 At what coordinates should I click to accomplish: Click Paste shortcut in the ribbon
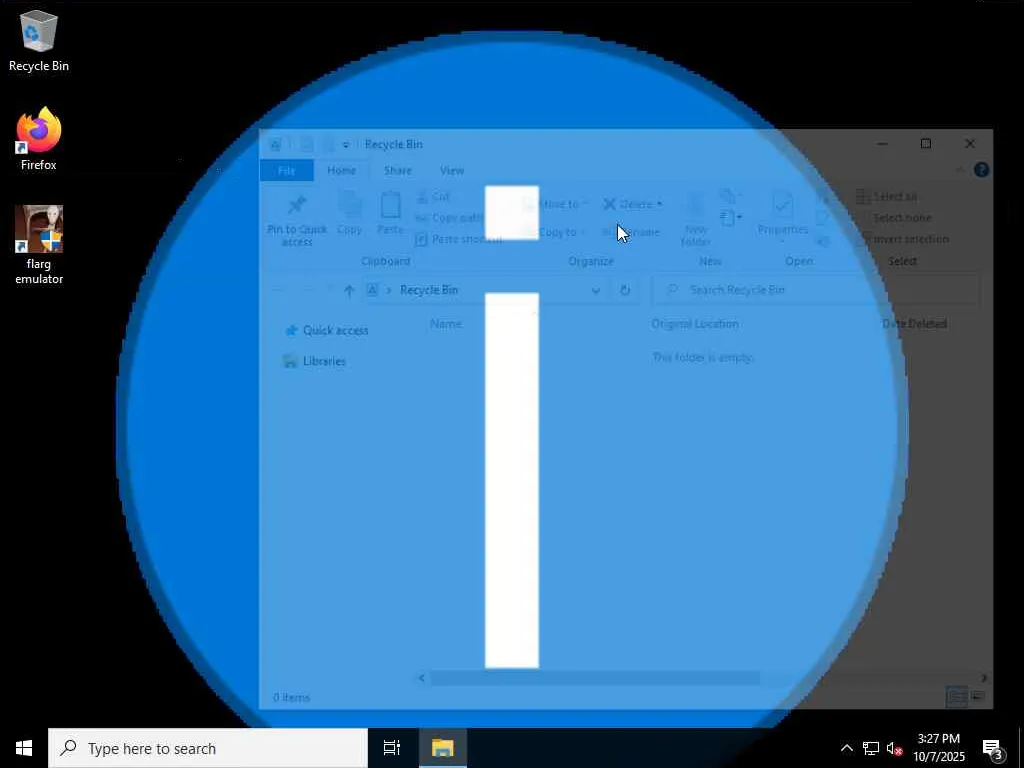click(459, 239)
